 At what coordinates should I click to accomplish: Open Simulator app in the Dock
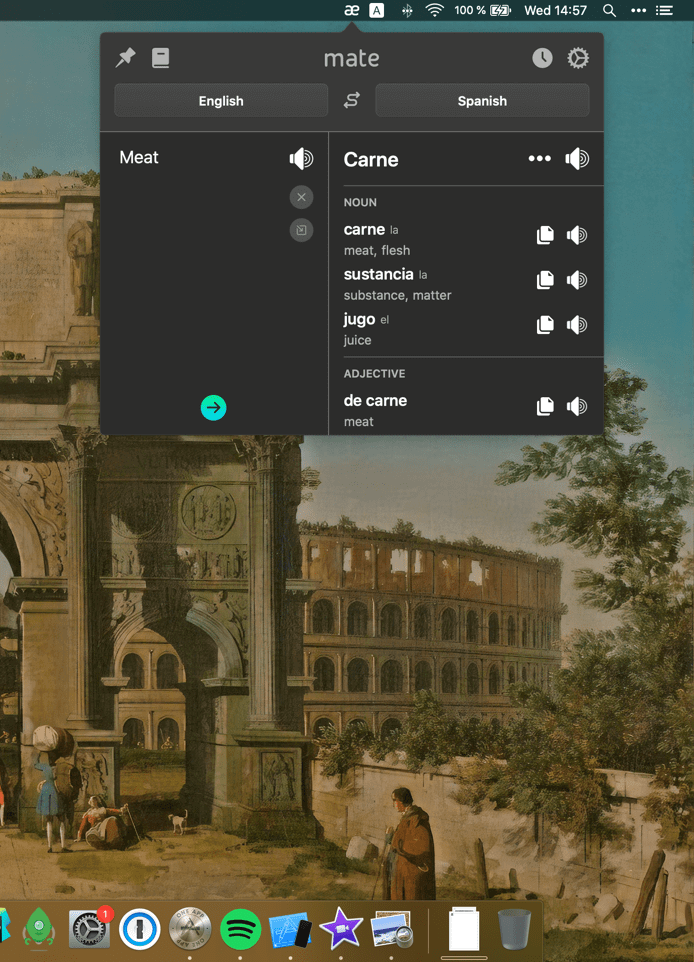click(291, 929)
